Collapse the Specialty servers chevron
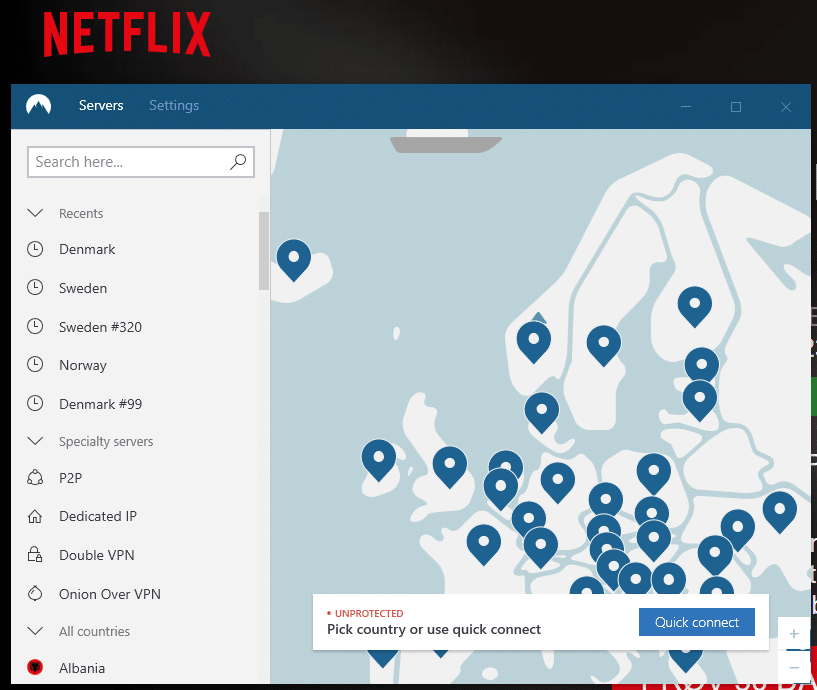Screen dimensions: 817x690 click(x=35, y=441)
